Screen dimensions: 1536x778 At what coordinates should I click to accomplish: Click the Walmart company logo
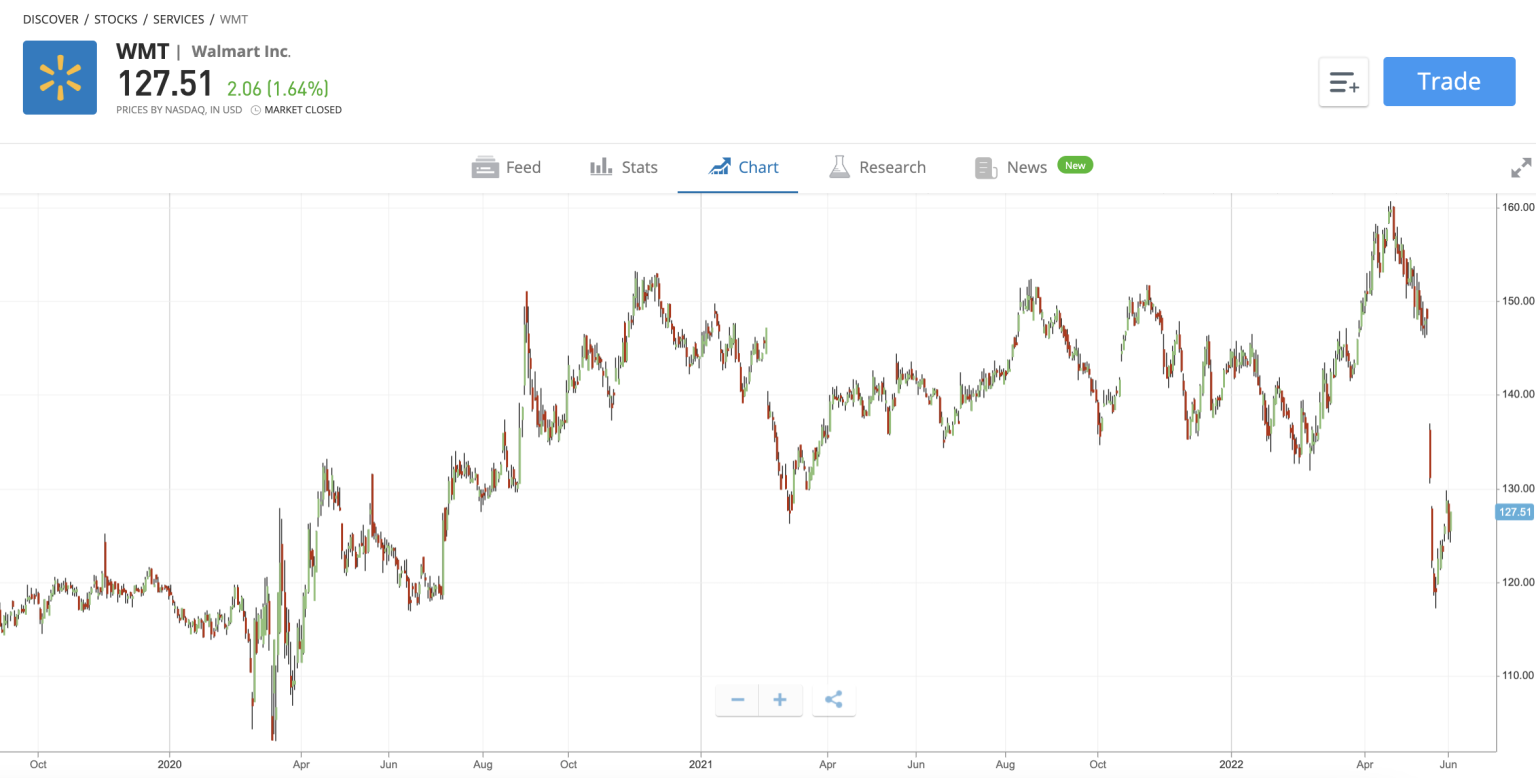pyautogui.click(x=59, y=76)
